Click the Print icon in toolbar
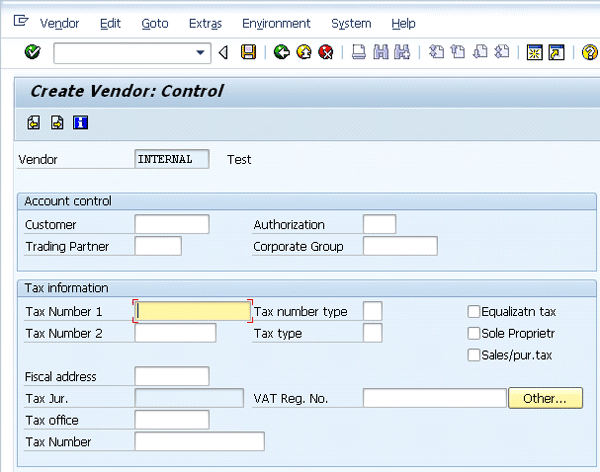Image resolution: width=600 pixels, height=472 pixels. click(358, 52)
